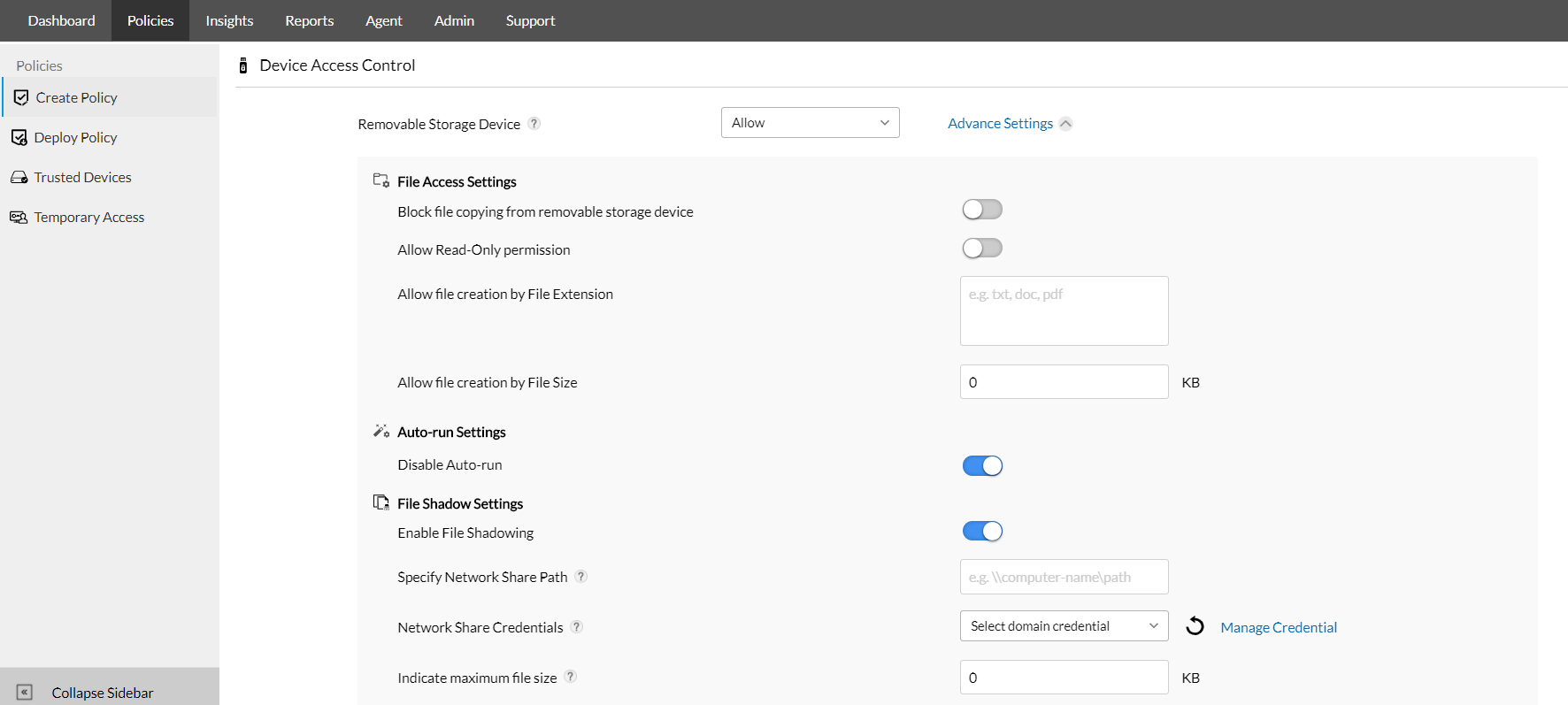Go to the Insights tab

tap(229, 20)
